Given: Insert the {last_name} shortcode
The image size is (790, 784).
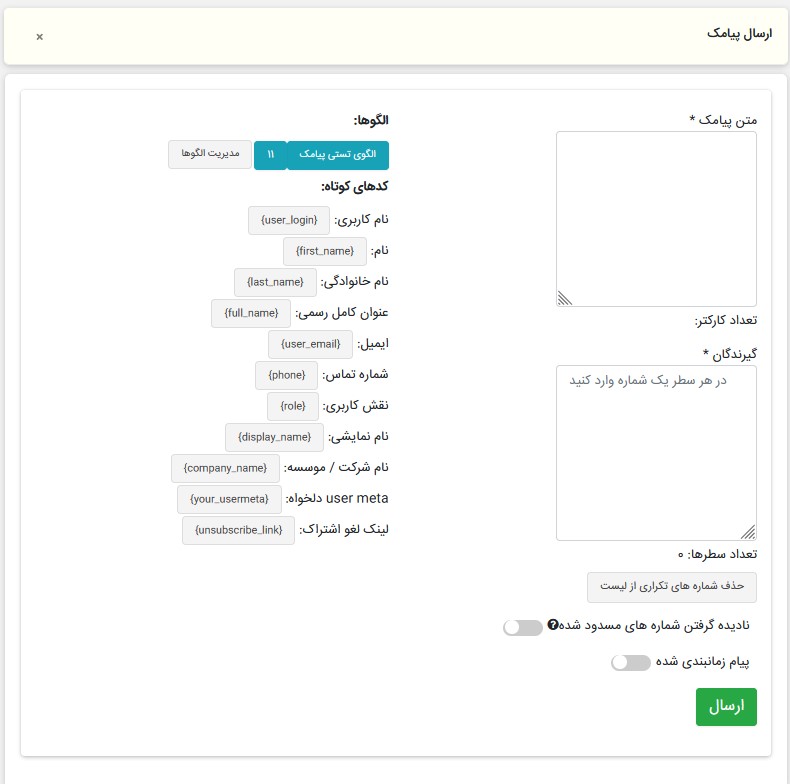Looking at the screenshot, I should (x=275, y=282).
